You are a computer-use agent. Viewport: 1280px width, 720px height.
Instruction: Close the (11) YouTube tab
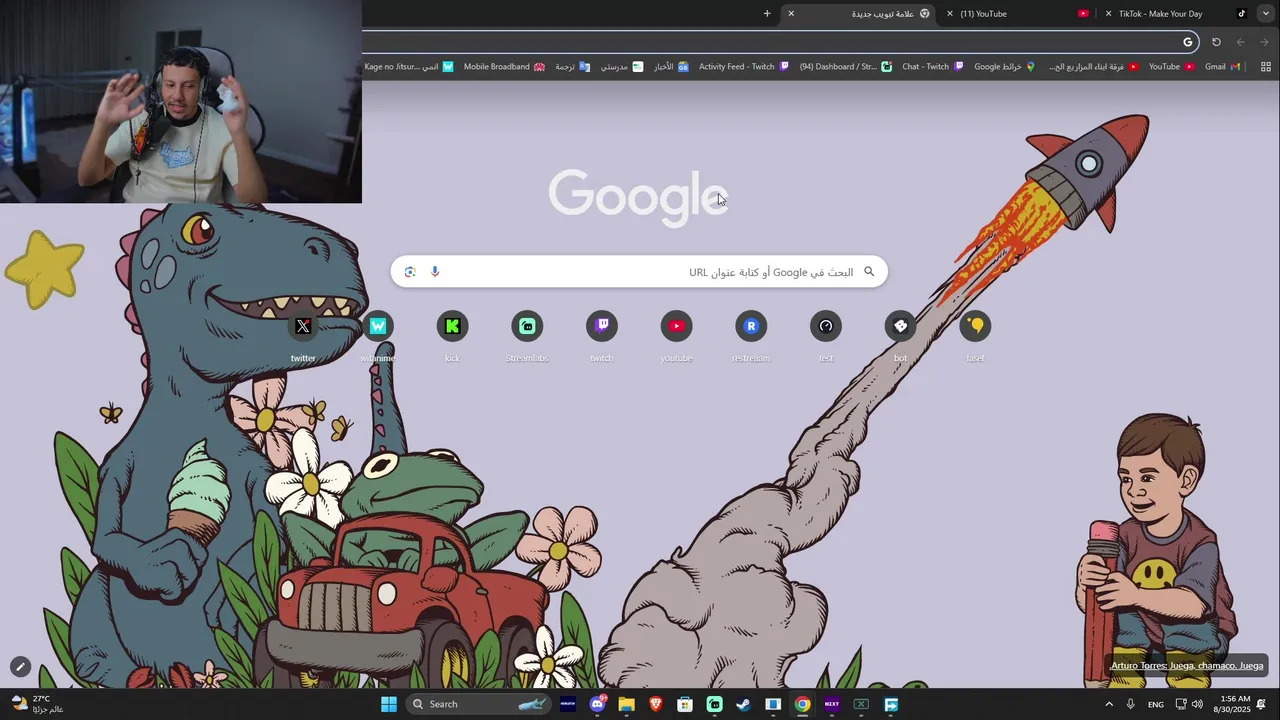click(950, 14)
